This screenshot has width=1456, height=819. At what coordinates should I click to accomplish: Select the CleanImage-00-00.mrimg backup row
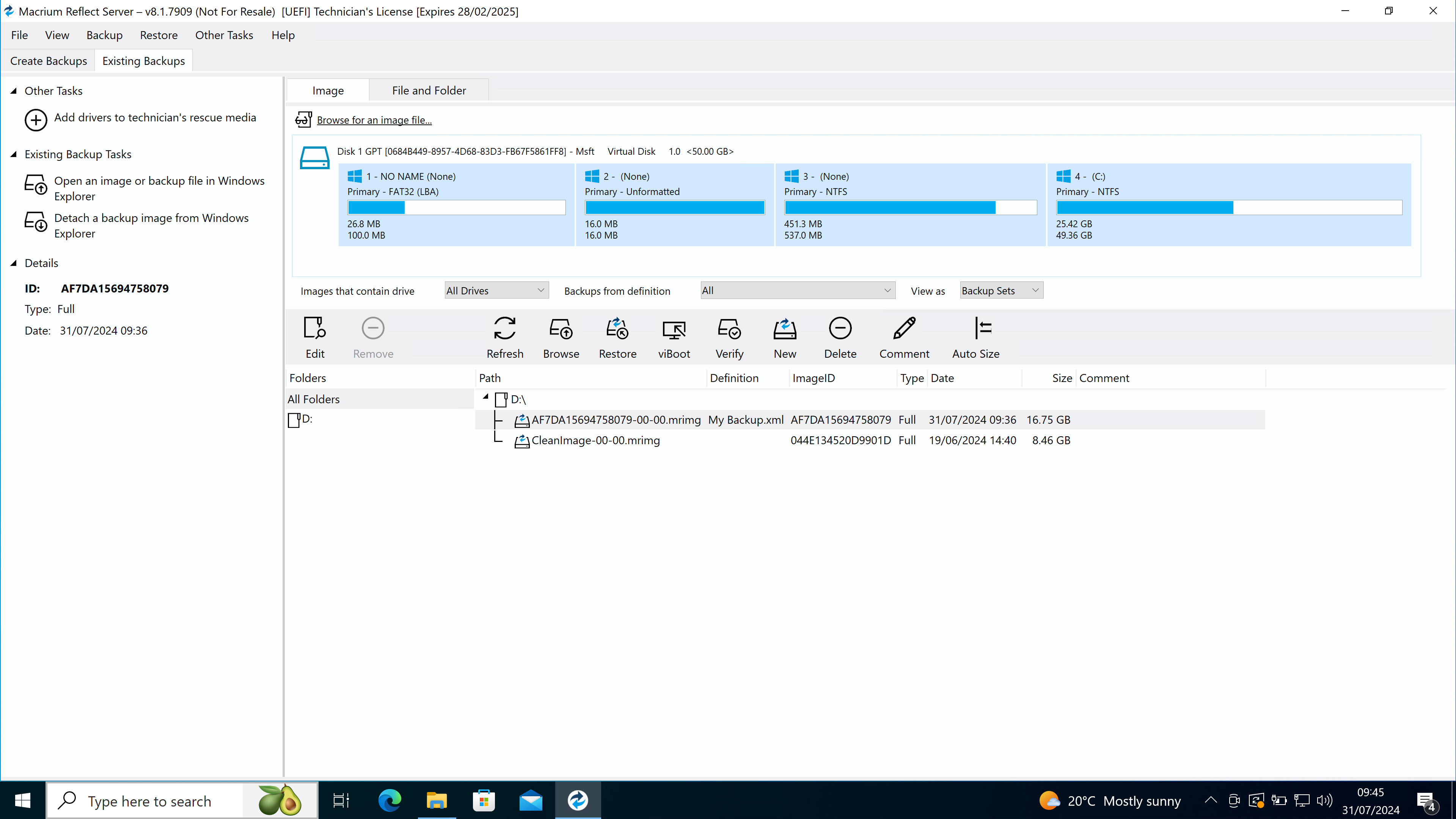click(x=595, y=440)
